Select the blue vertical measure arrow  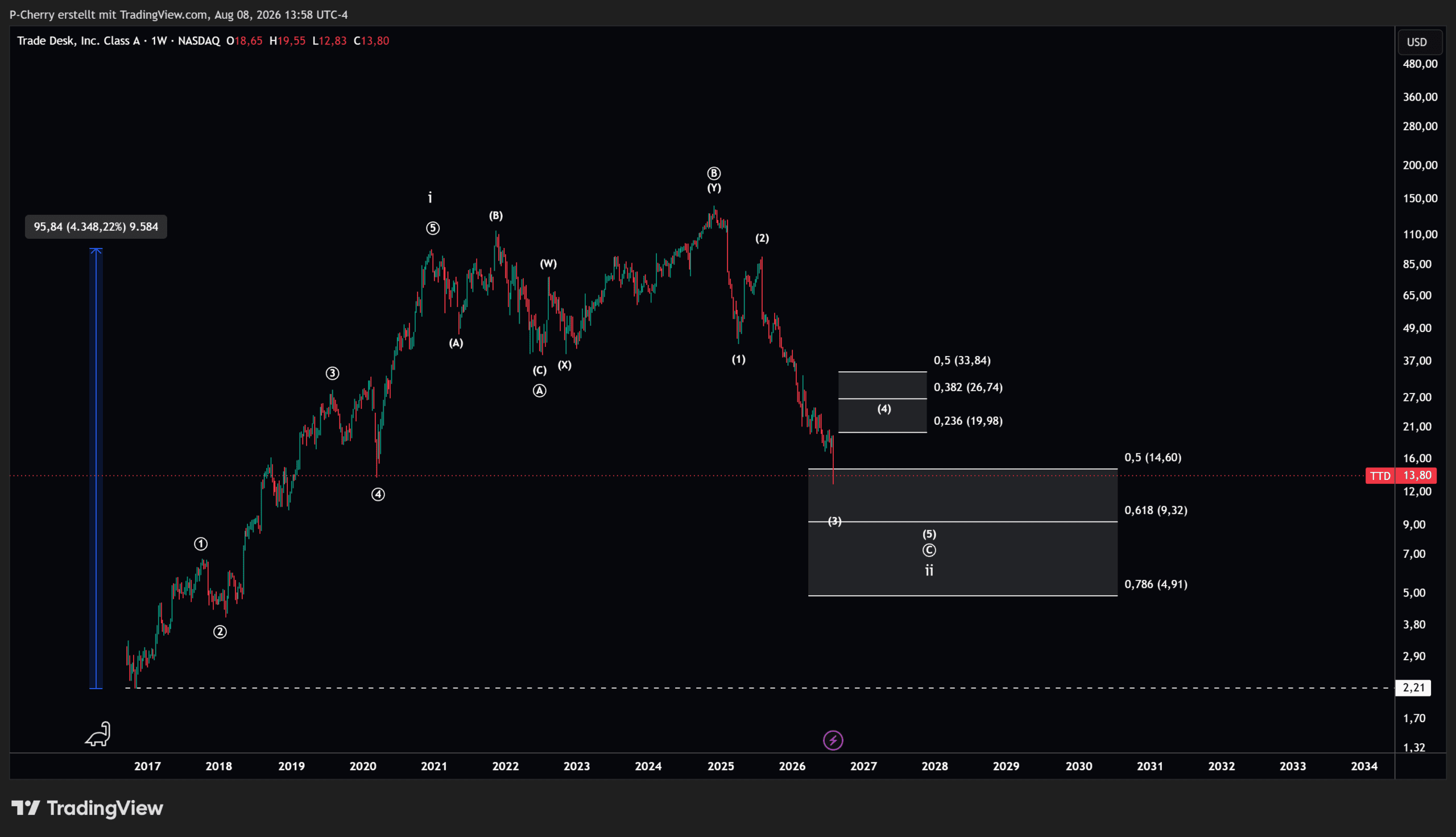coord(96,469)
